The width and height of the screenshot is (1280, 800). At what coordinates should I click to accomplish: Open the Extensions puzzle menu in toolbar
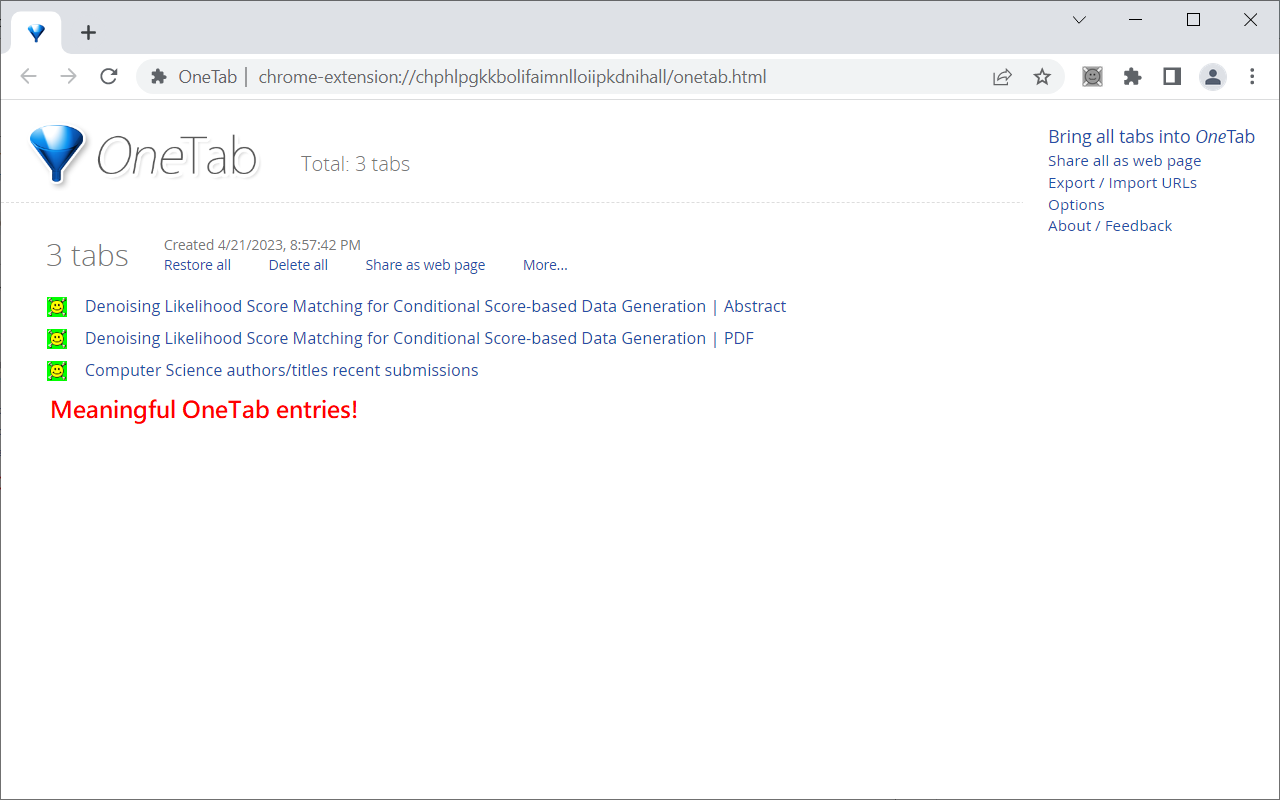pos(1132,77)
